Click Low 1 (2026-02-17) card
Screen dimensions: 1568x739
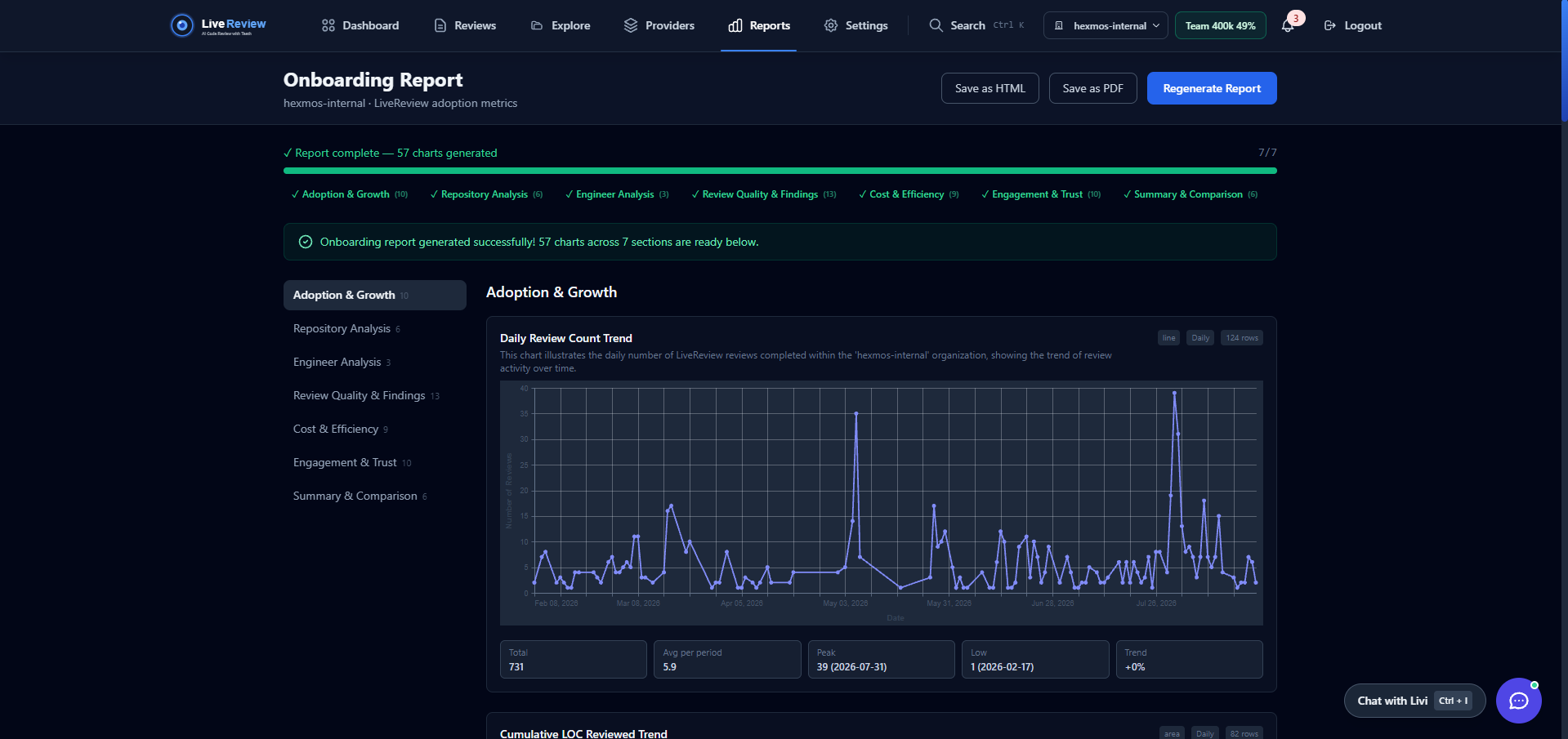[x=1035, y=660]
